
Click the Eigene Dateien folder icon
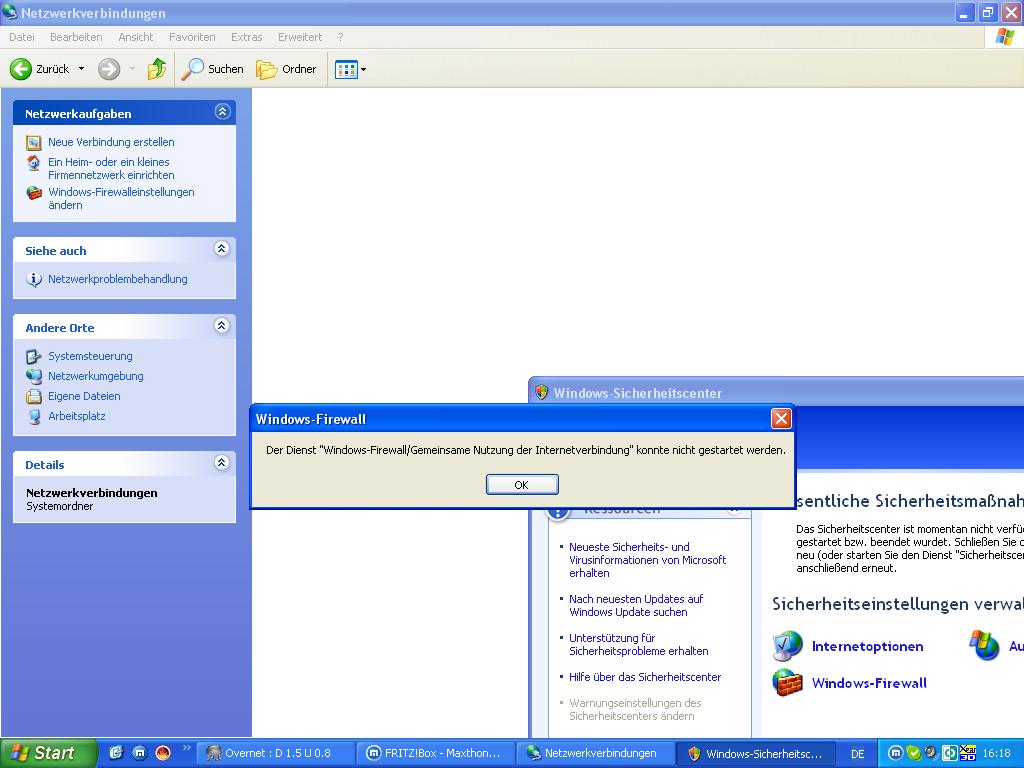(33, 396)
